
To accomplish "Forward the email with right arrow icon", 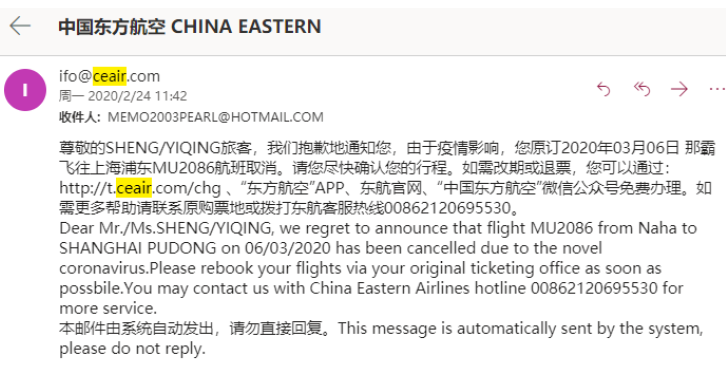I will (x=679, y=89).
